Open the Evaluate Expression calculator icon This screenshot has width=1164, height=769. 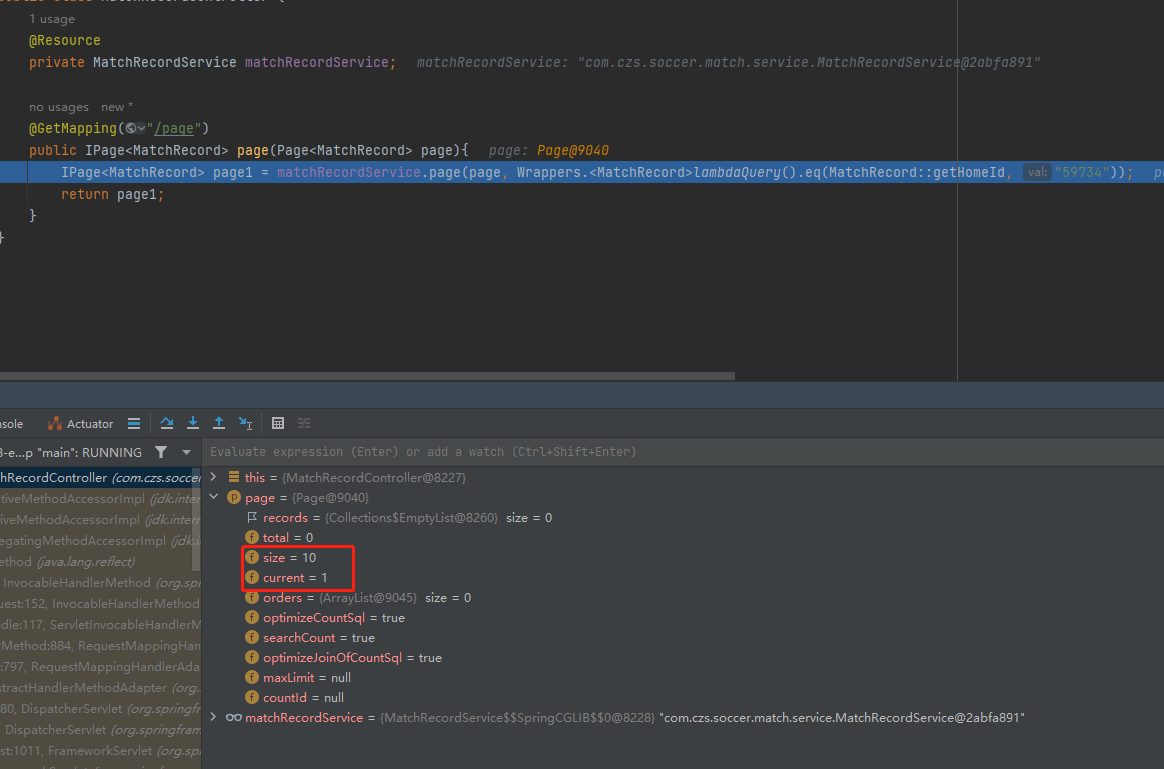pyautogui.click(x=278, y=423)
